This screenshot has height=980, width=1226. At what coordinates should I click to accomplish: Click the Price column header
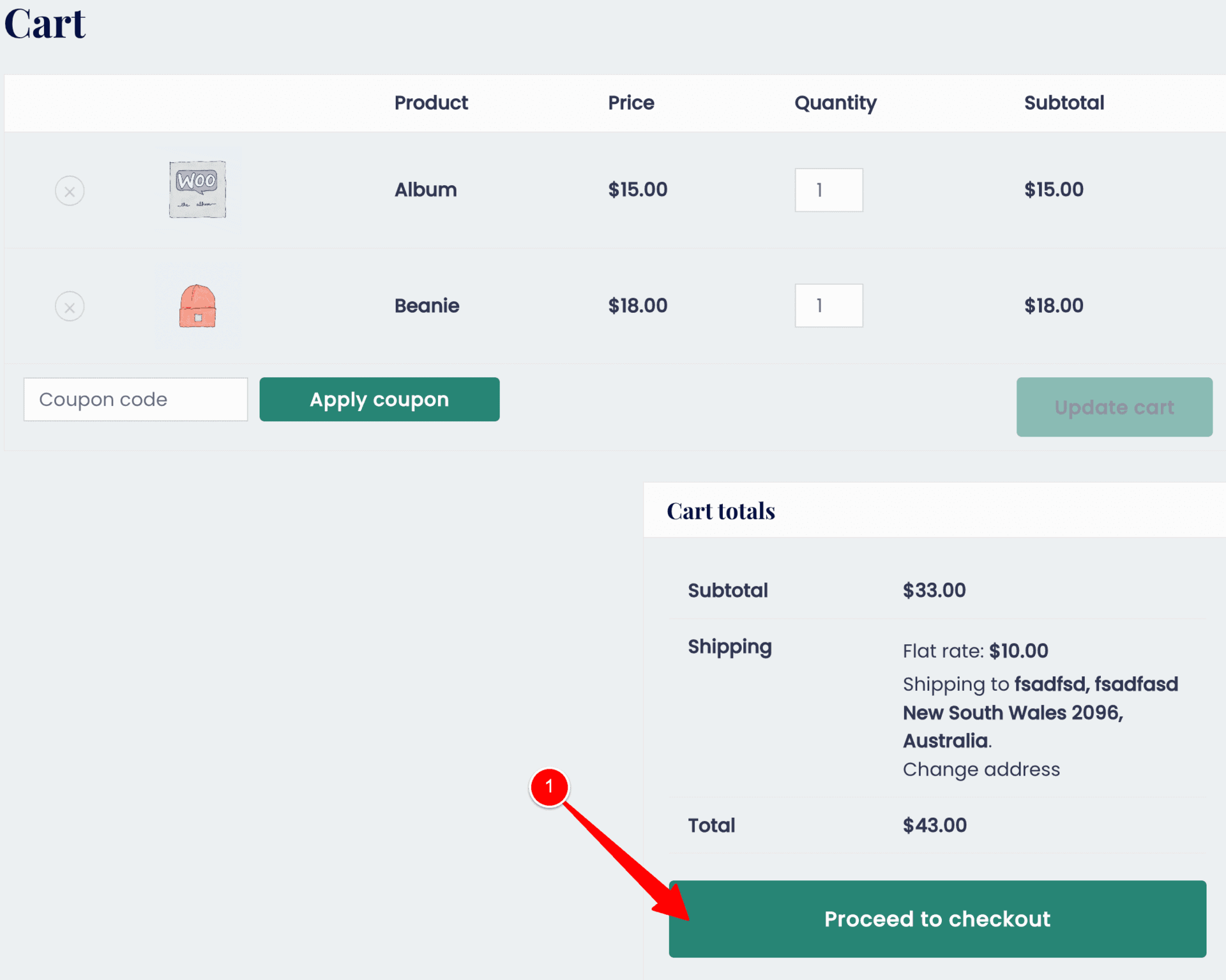[x=631, y=103]
